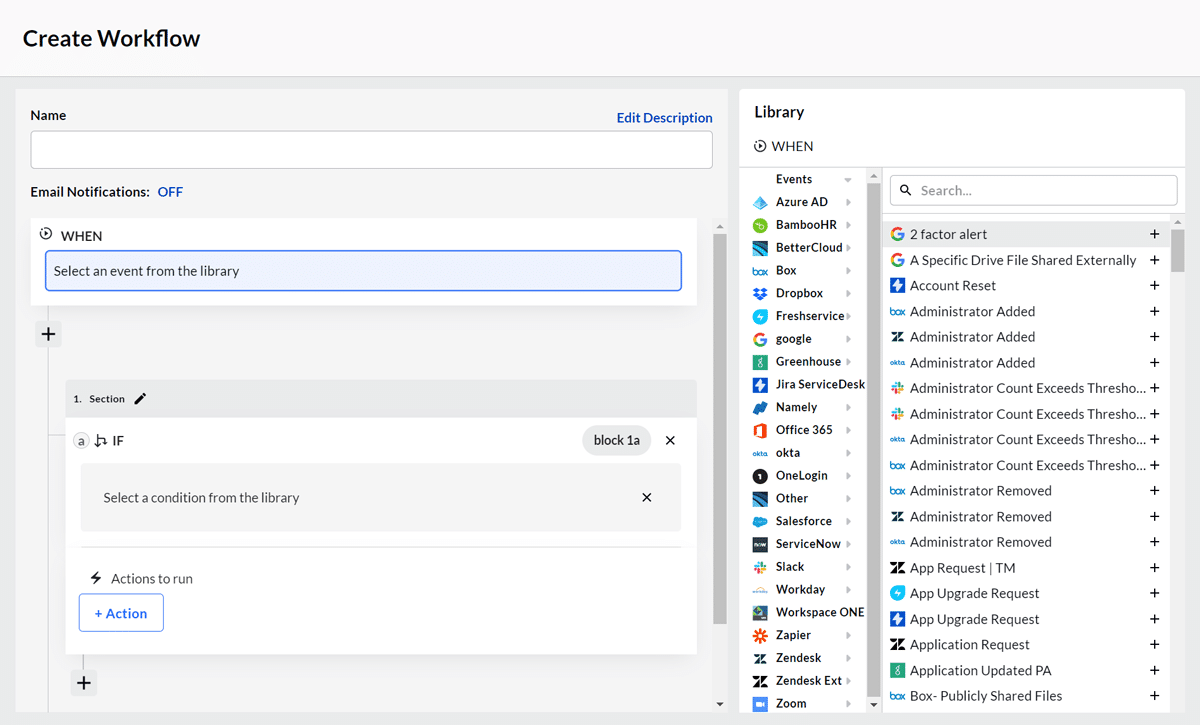Click the BambooHR logo icon
The height and width of the screenshot is (725, 1200).
tap(760, 225)
